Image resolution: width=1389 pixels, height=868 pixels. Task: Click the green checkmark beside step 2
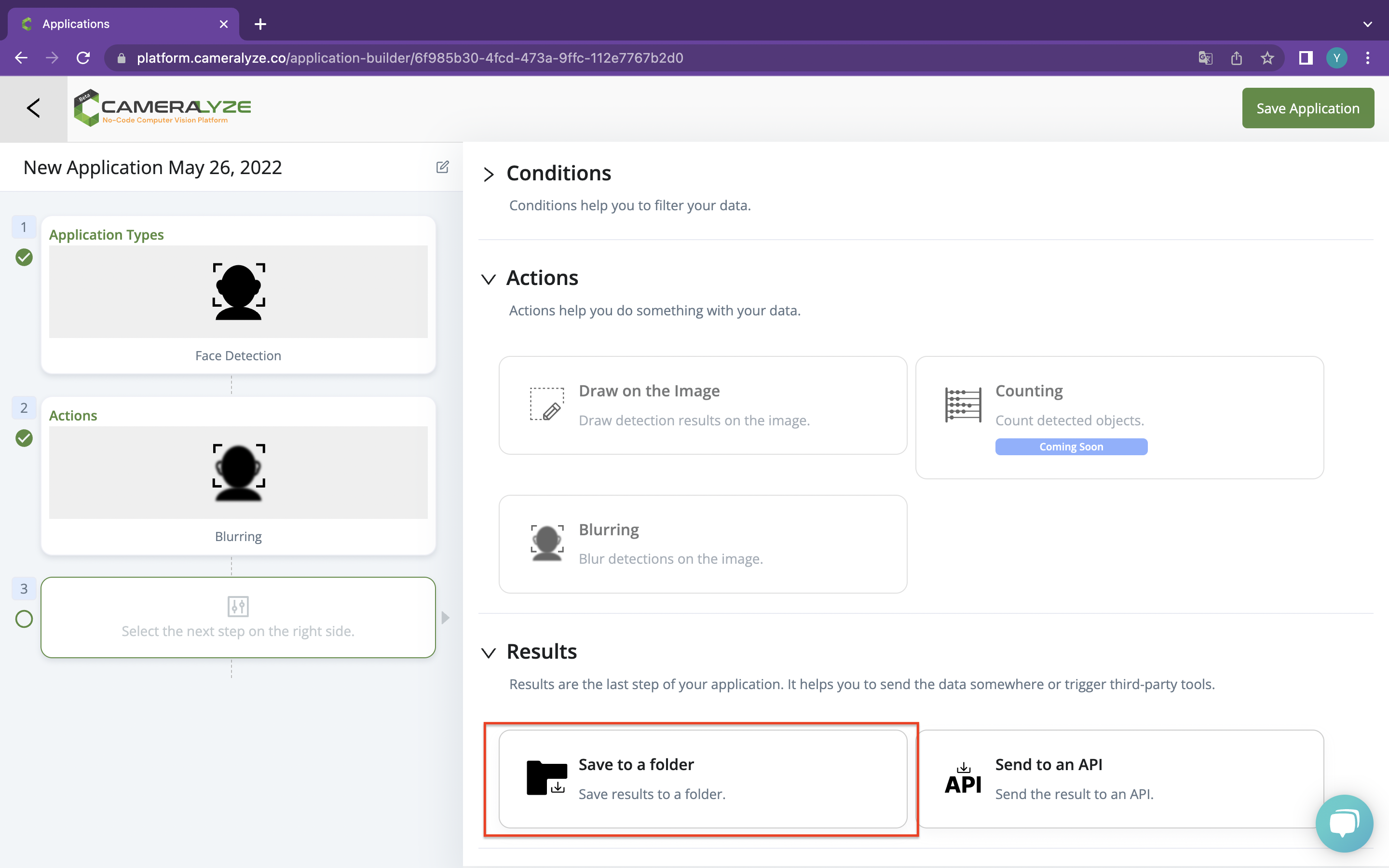coord(24,438)
